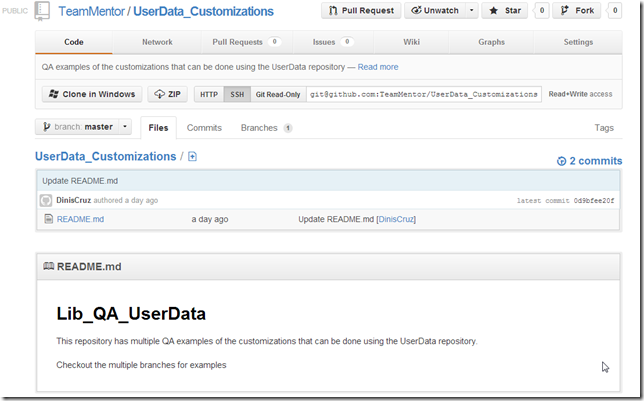This screenshot has height=401, width=644.
Task: Click the Clone in Windows button
Action: [91, 94]
